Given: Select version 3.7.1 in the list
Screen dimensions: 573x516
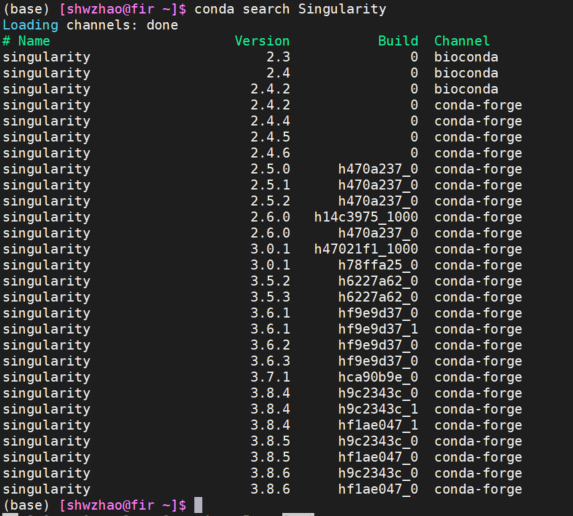Looking at the screenshot, I should (x=270, y=377).
